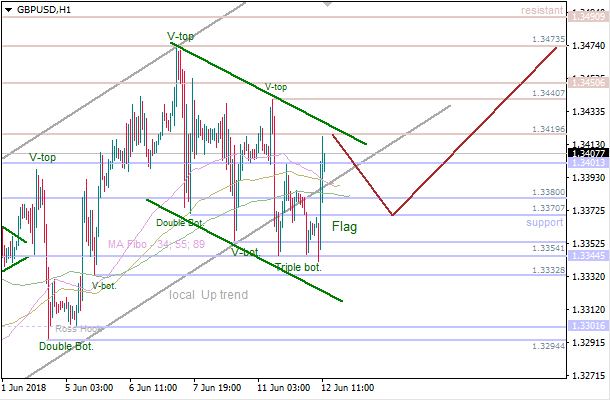This screenshot has width=610, height=400.
Task: Click the 1.34196 level label
Action: 548,129
